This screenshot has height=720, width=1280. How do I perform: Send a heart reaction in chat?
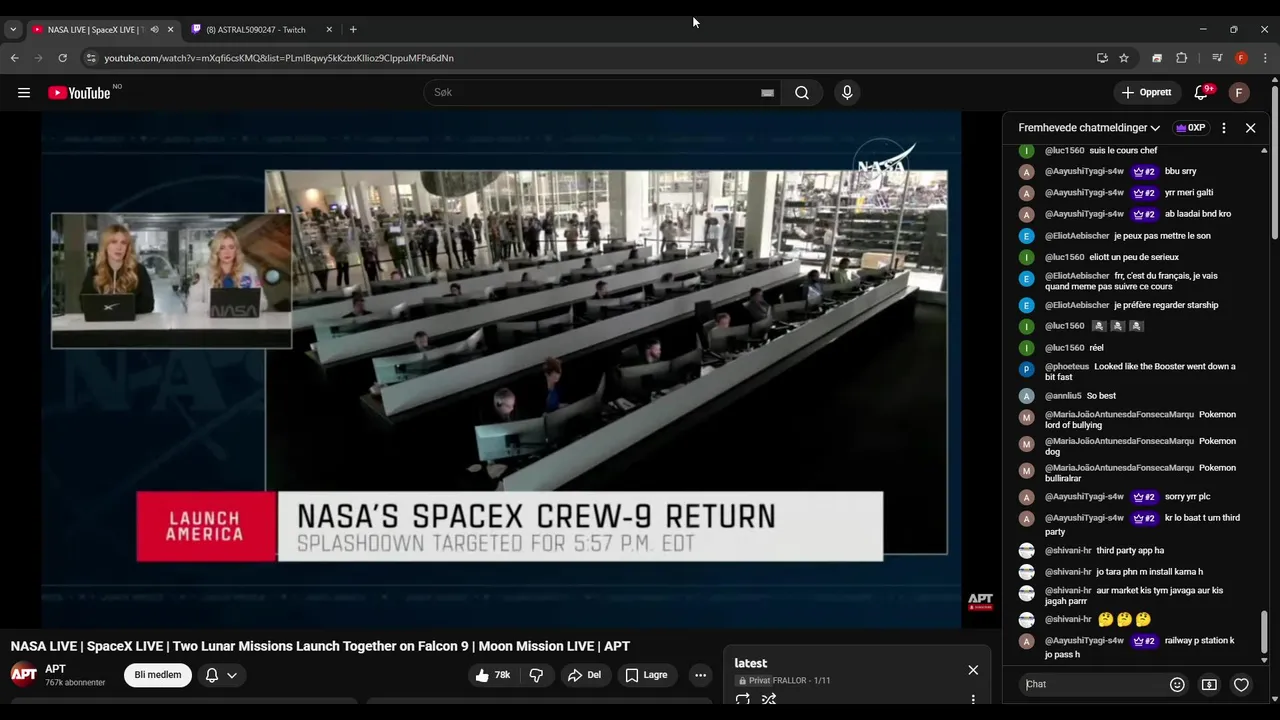(1241, 685)
